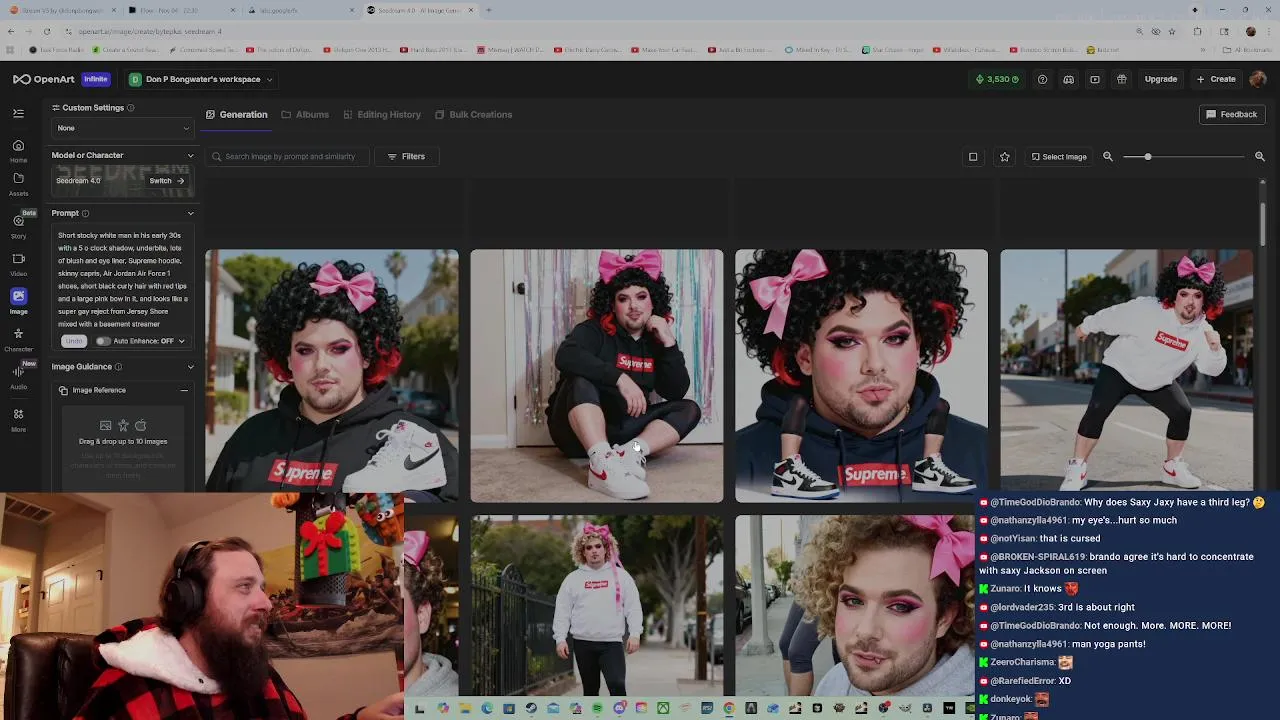
Task: Open More in the sidebar
Action: [x=18, y=419]
